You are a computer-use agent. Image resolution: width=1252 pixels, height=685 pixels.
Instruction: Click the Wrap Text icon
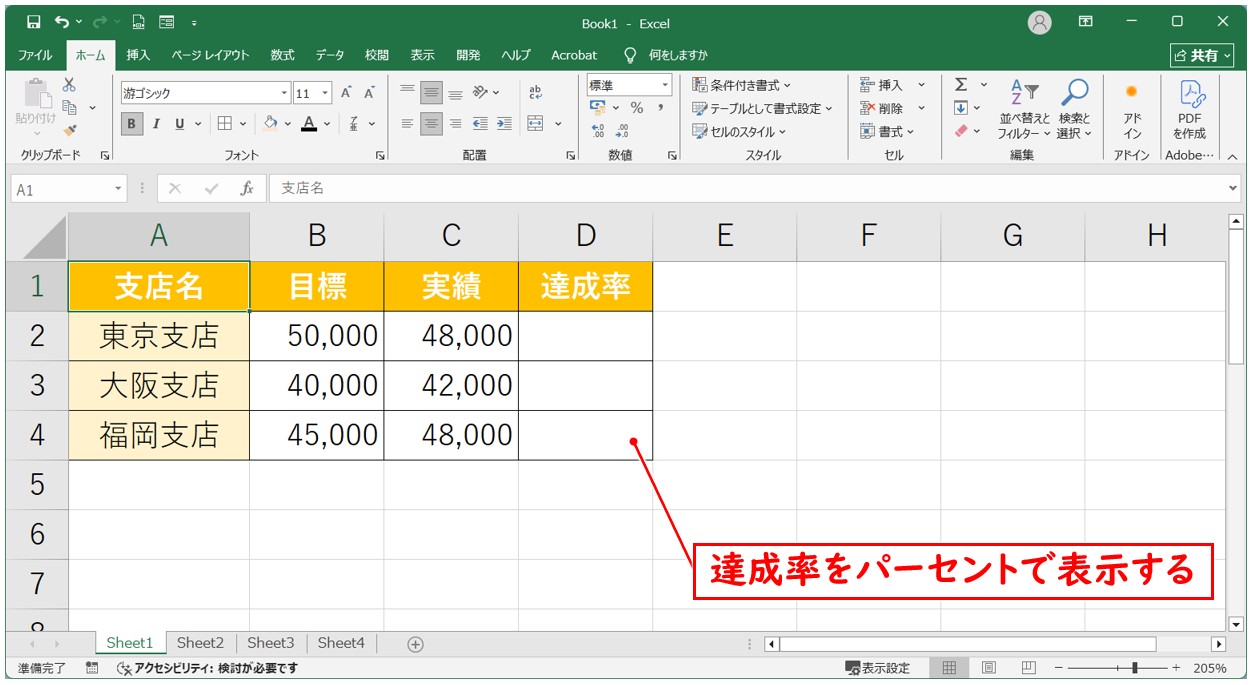click(535, 92)
